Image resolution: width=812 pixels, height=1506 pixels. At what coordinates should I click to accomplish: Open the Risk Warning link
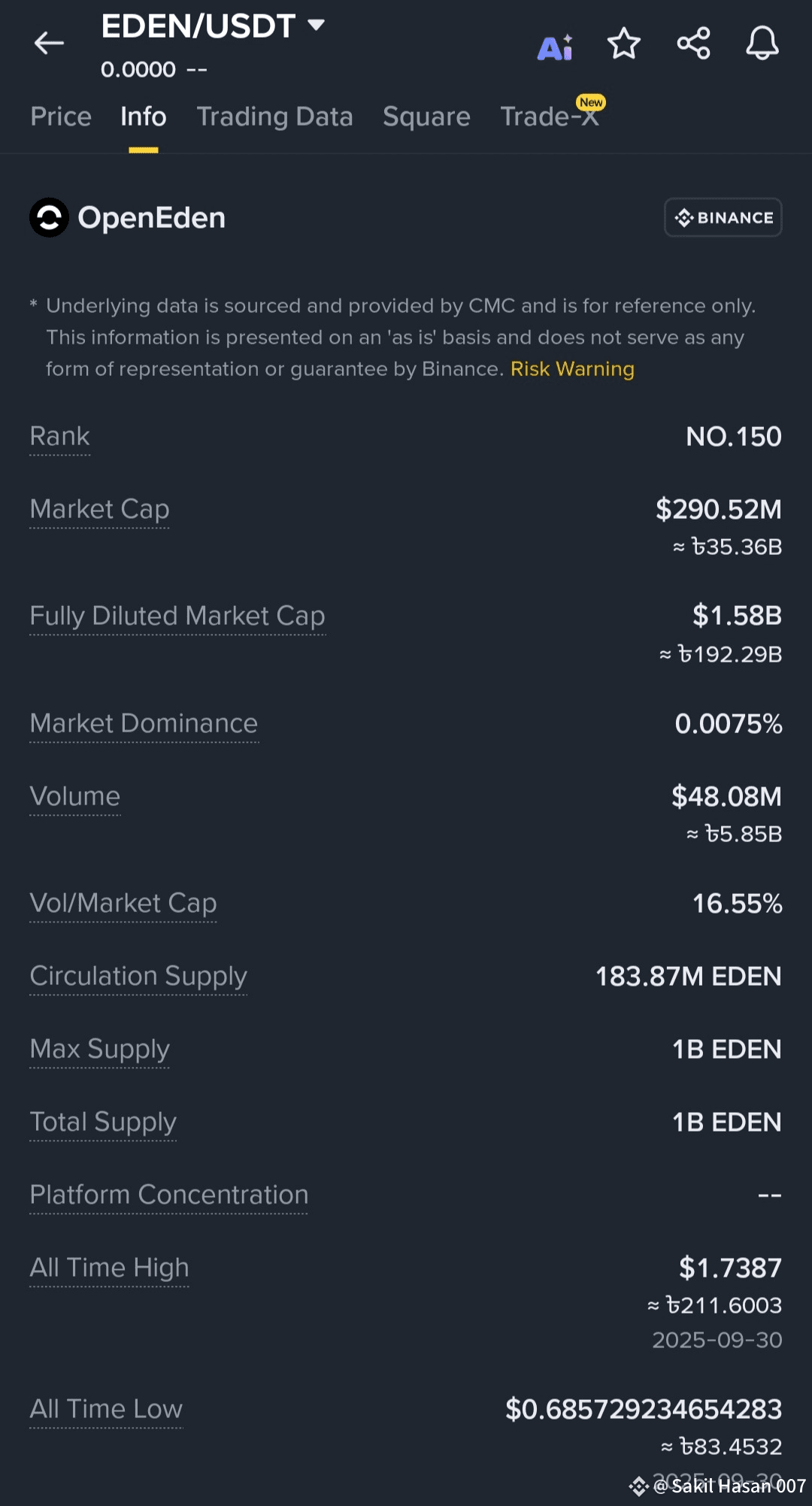click(x=572, y=369)
